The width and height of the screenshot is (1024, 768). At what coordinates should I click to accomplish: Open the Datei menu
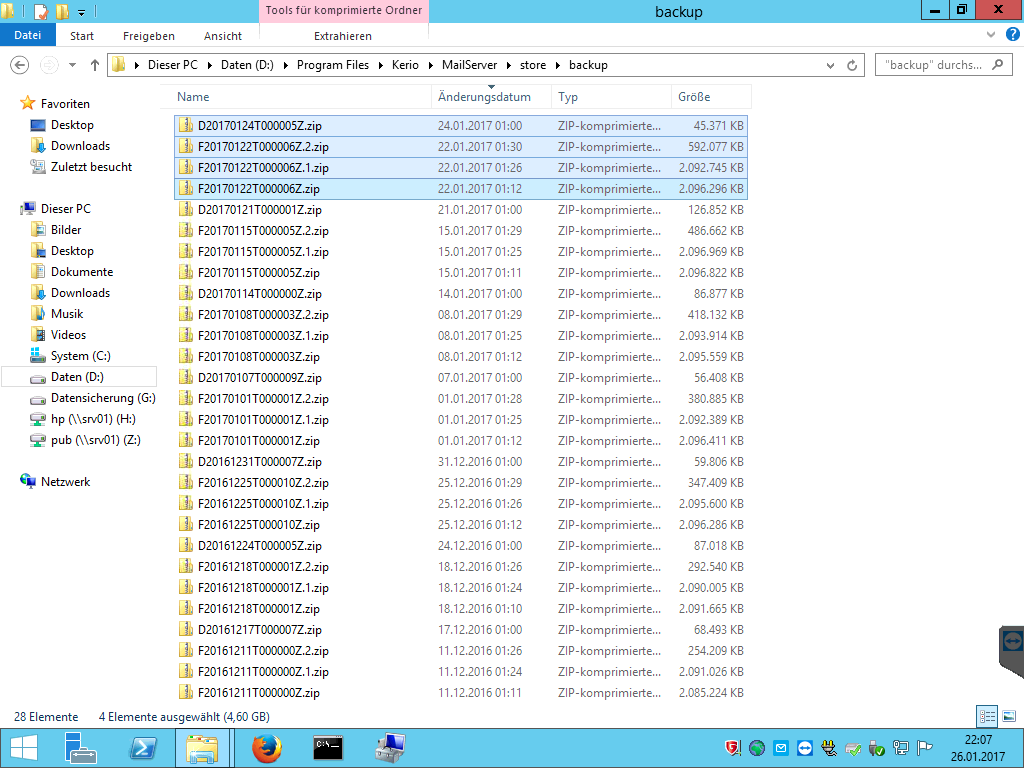point(28,35)
